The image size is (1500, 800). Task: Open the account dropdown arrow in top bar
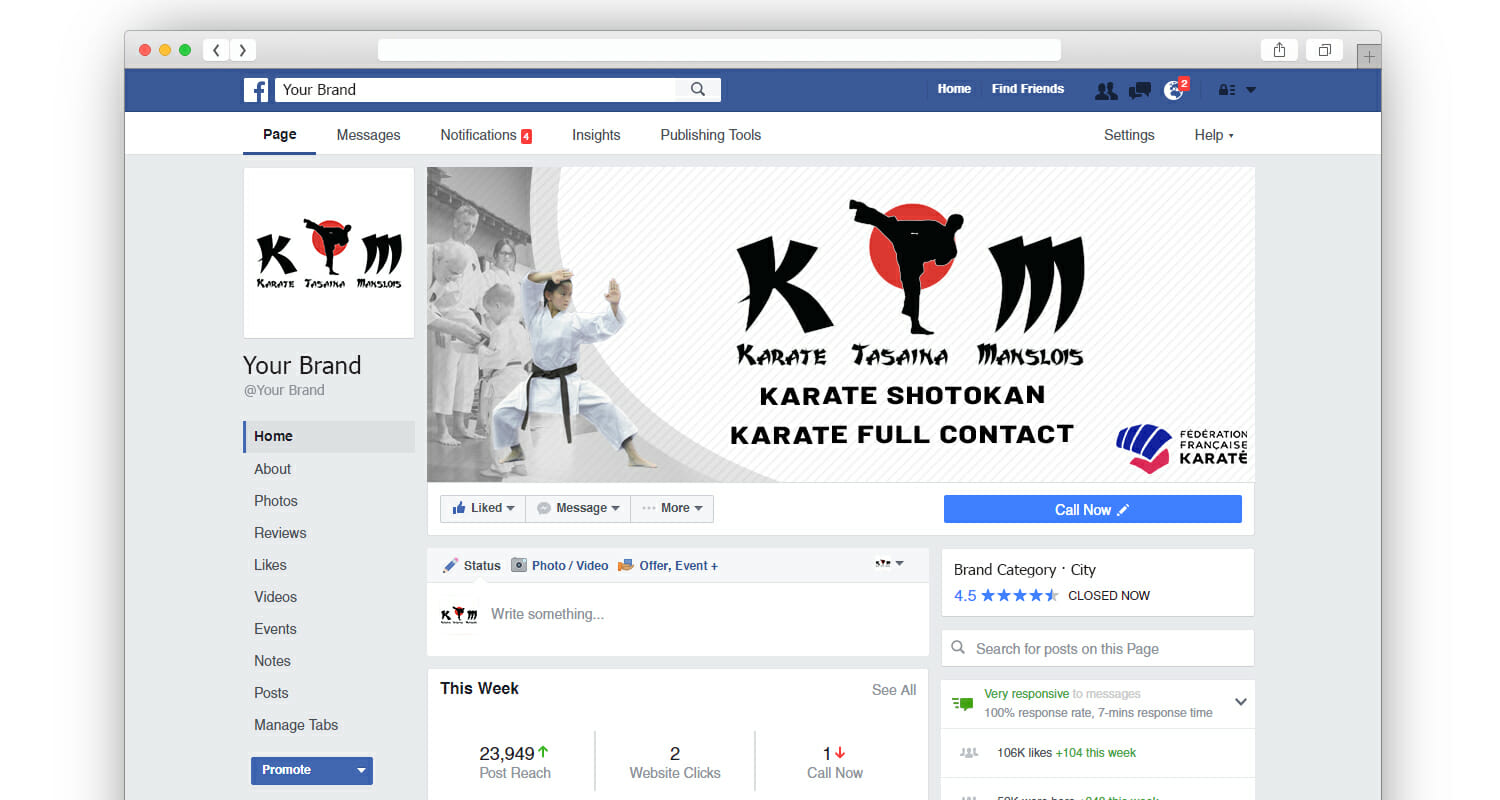click(1251, 90)
